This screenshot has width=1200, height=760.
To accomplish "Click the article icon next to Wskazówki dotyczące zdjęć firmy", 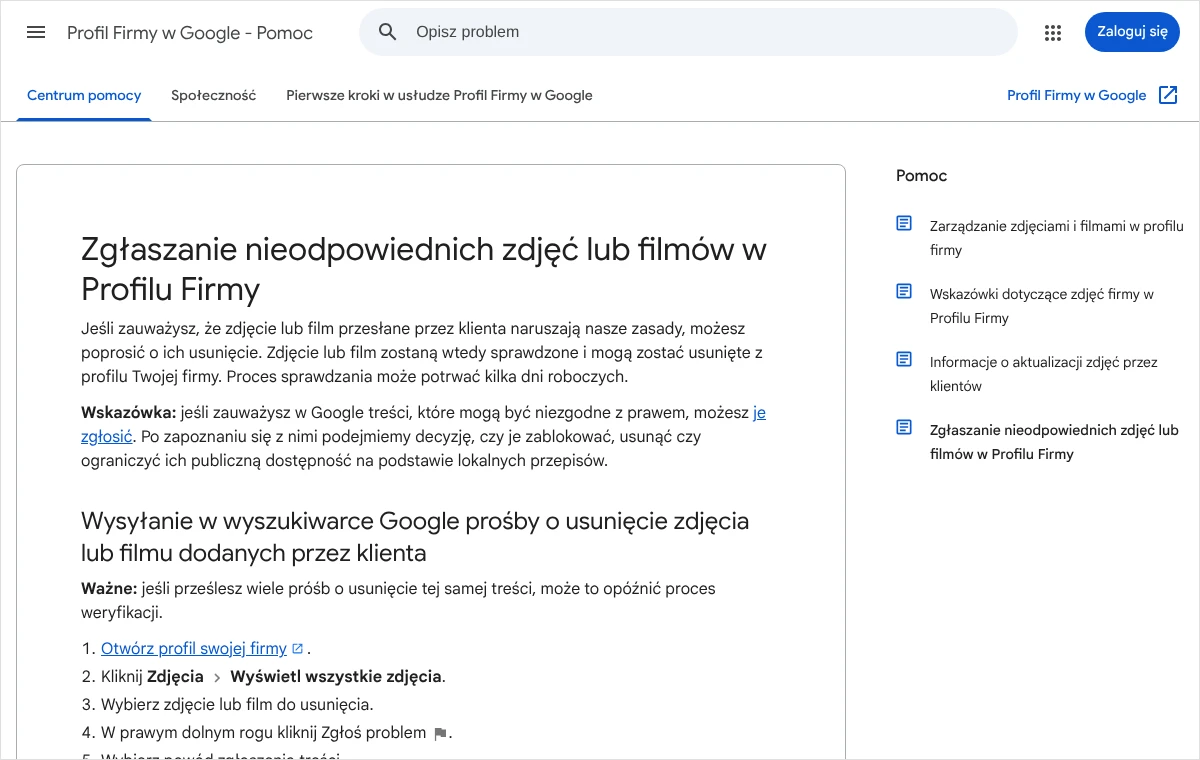I will 904,291.
